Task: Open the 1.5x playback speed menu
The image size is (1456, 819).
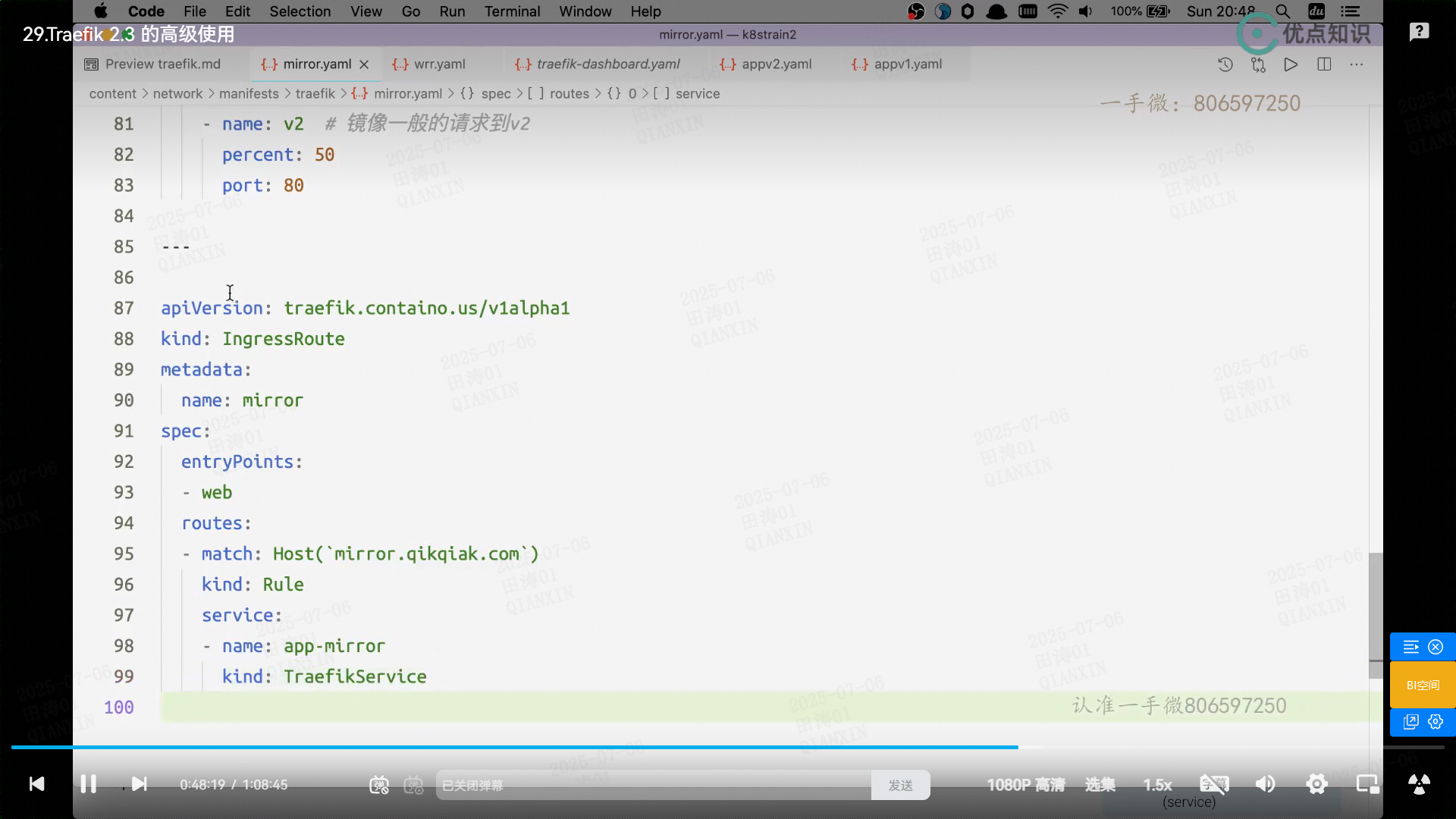Action: coord(1157,785)
